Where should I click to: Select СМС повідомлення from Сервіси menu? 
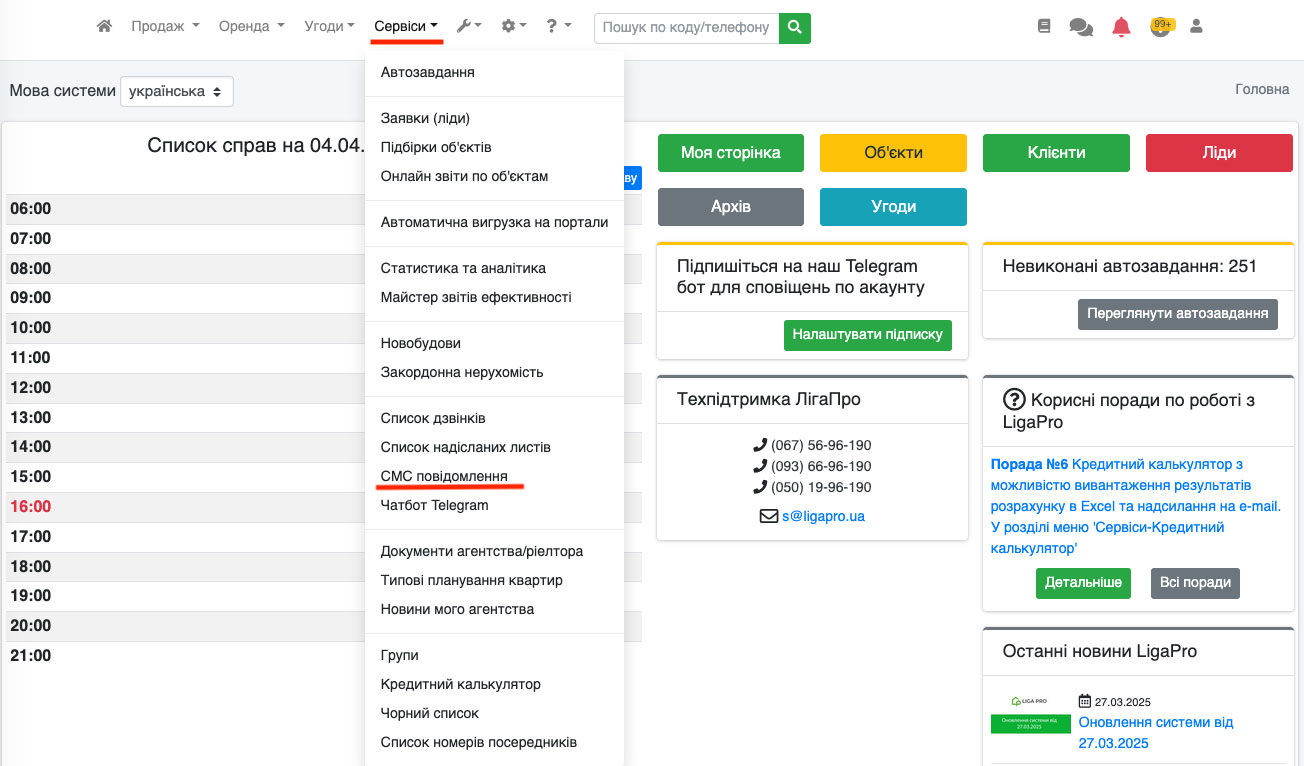coord(444,476)
